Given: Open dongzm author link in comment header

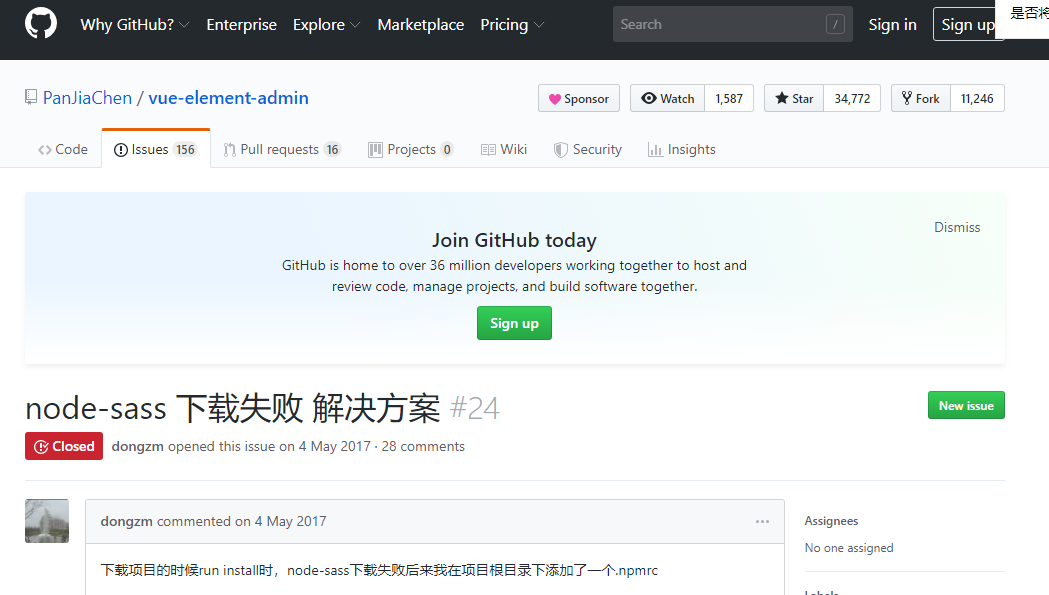Looking at the screenshot, I should (x=126, y=521).
